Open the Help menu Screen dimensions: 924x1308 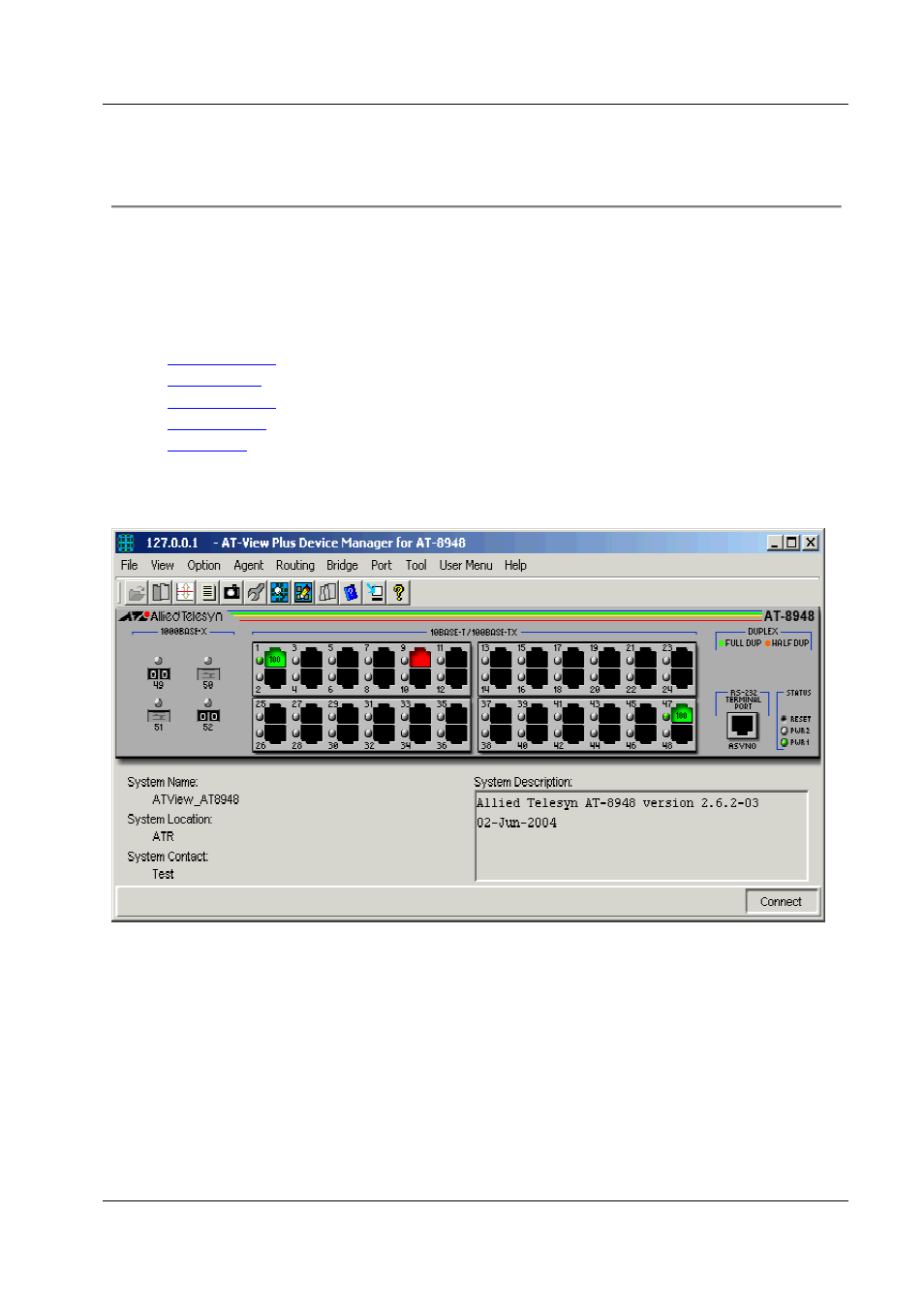click(x=515, y=565)
